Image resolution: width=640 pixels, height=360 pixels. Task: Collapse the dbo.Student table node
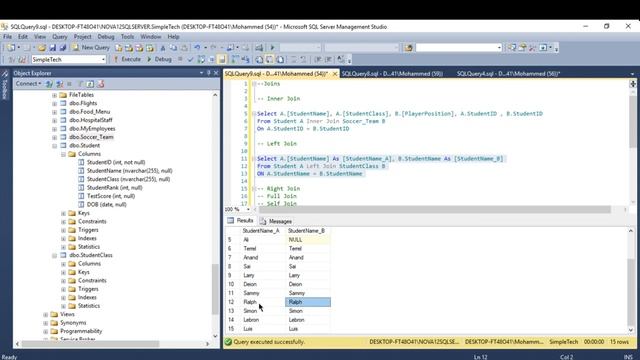point(54,146)
